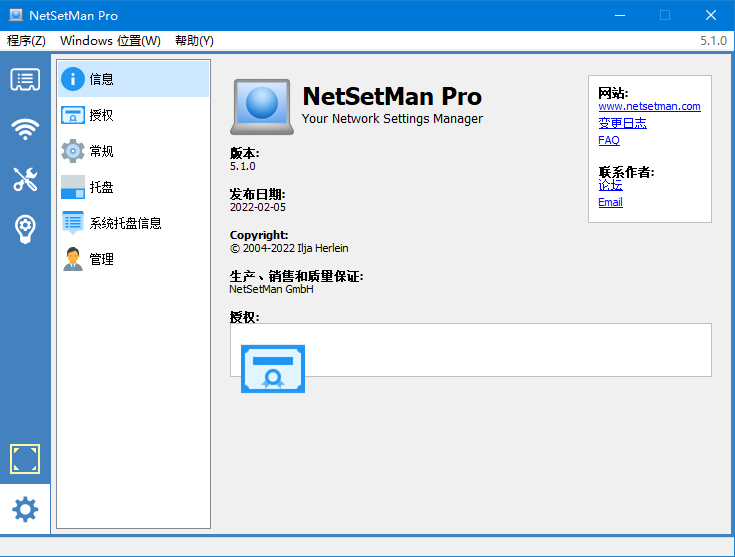Select the 常规 settings page

134,151
